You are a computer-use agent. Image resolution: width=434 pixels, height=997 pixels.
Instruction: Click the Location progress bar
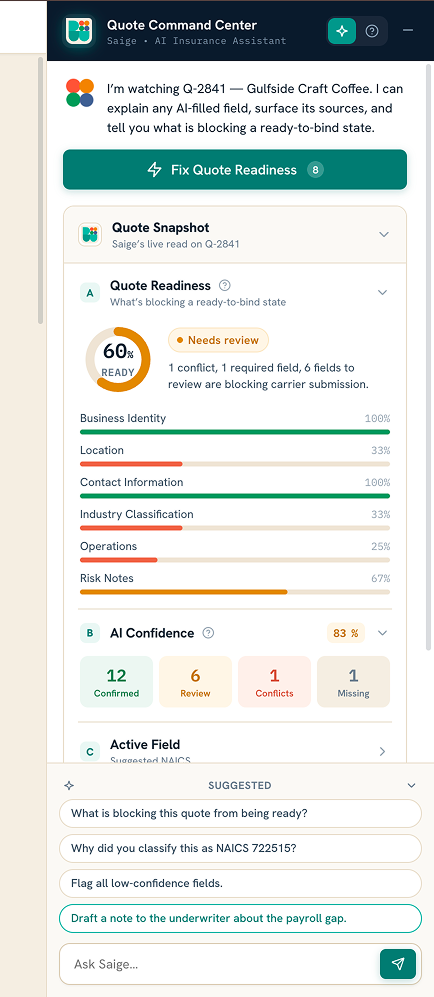(x=235, y=464)
